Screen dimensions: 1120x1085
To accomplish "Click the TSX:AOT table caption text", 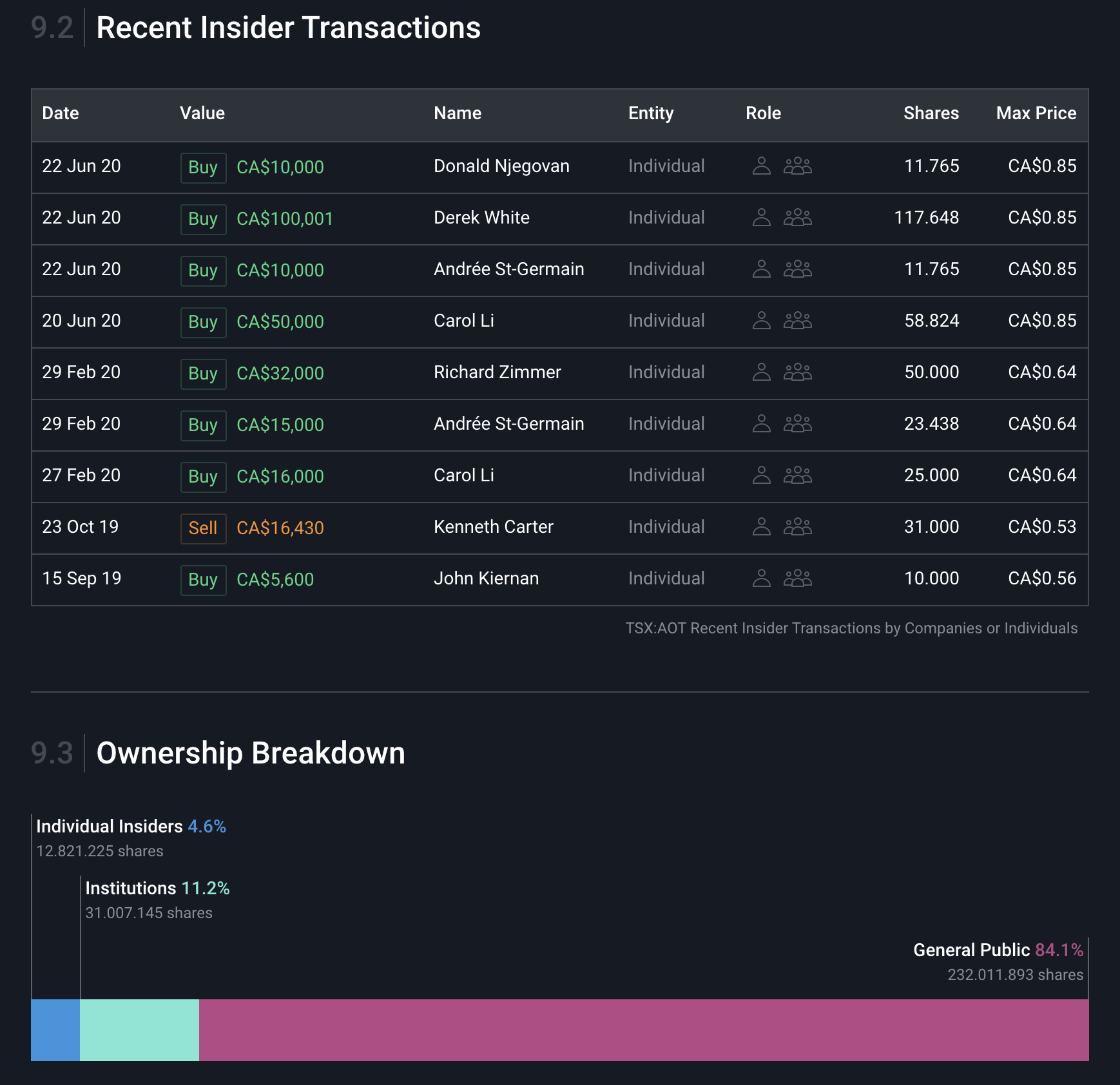I will [x=851, y=628].
